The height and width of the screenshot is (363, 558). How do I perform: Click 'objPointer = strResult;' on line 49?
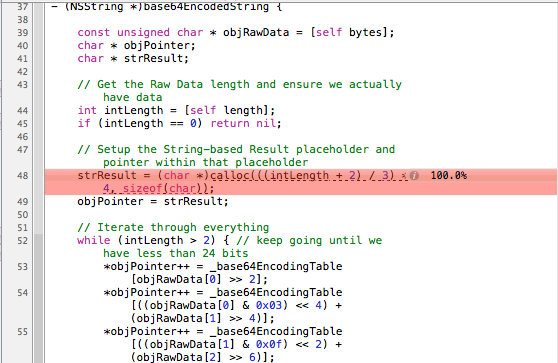point(153,201)
